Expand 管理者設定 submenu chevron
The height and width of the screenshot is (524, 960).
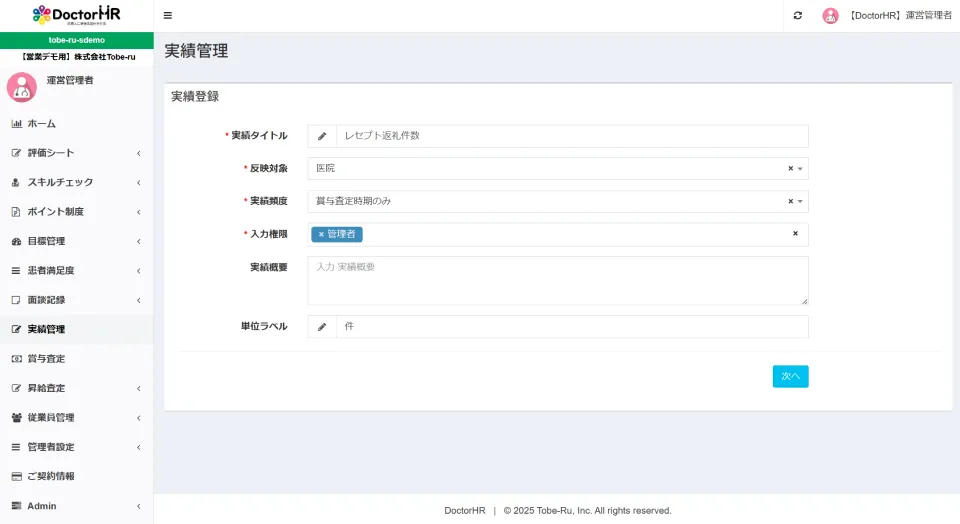click(x=139, y=447)
